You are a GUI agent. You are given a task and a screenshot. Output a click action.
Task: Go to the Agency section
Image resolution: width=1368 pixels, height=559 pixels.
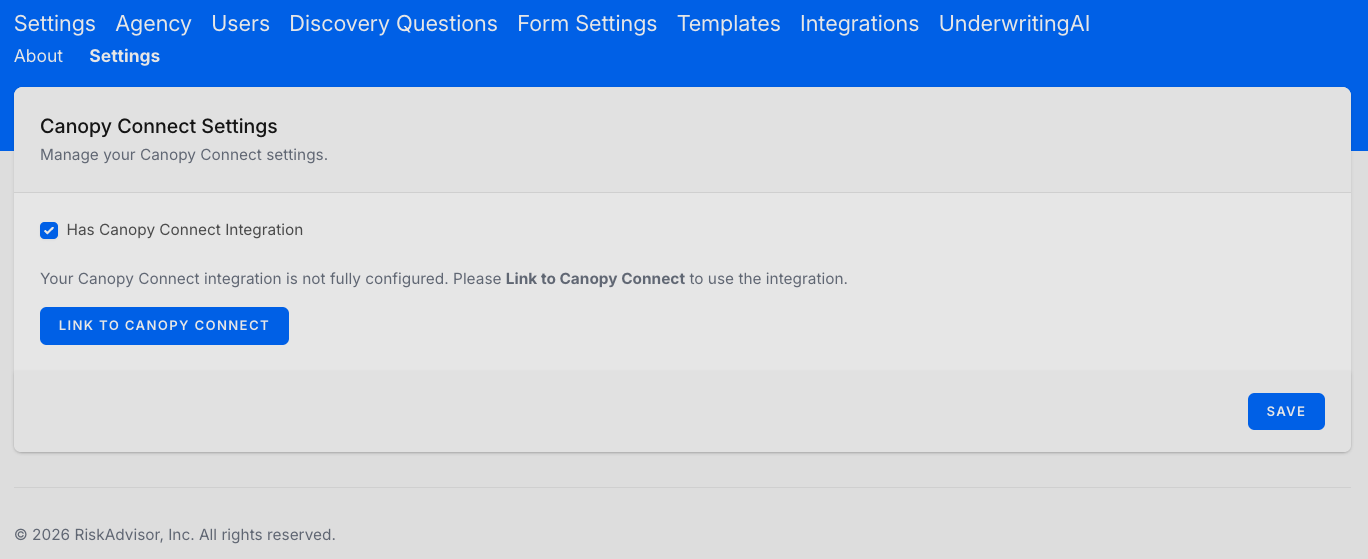(153, 24)
